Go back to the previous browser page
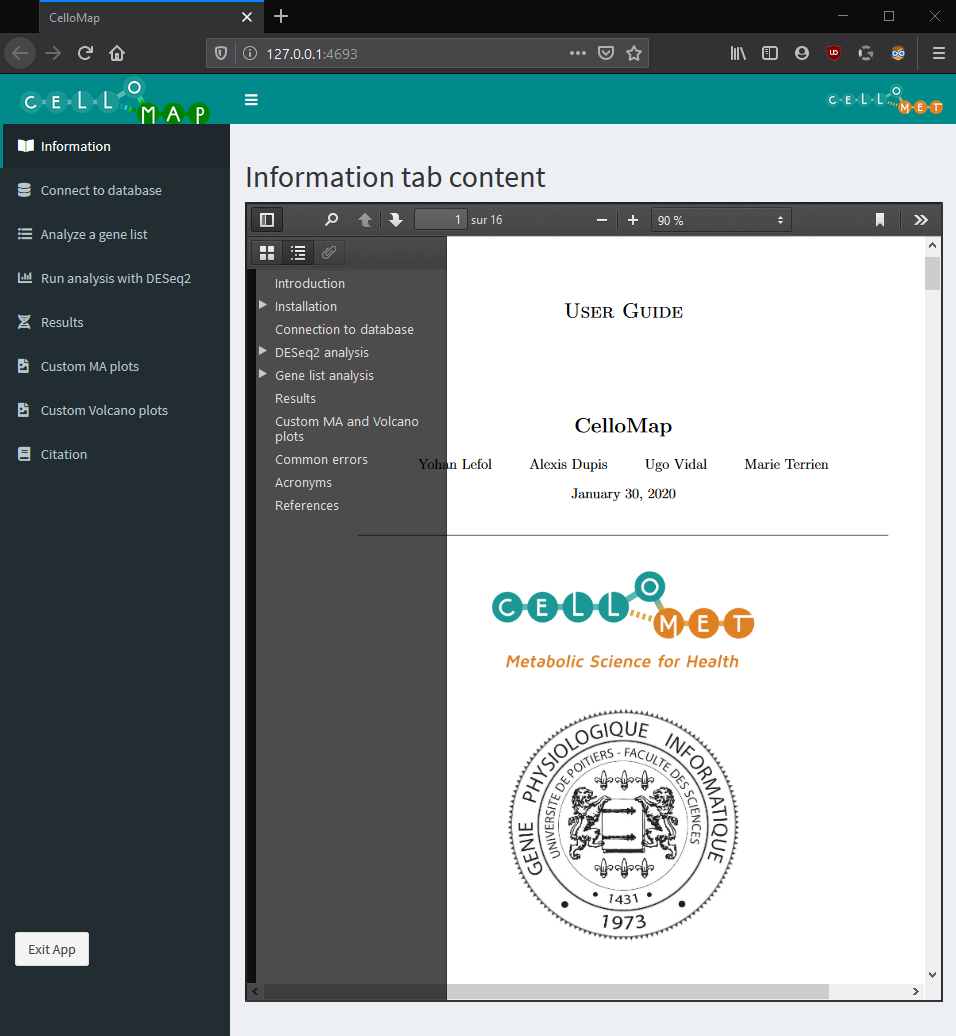Screen dimensions: 956x1036 coord(20,54)
